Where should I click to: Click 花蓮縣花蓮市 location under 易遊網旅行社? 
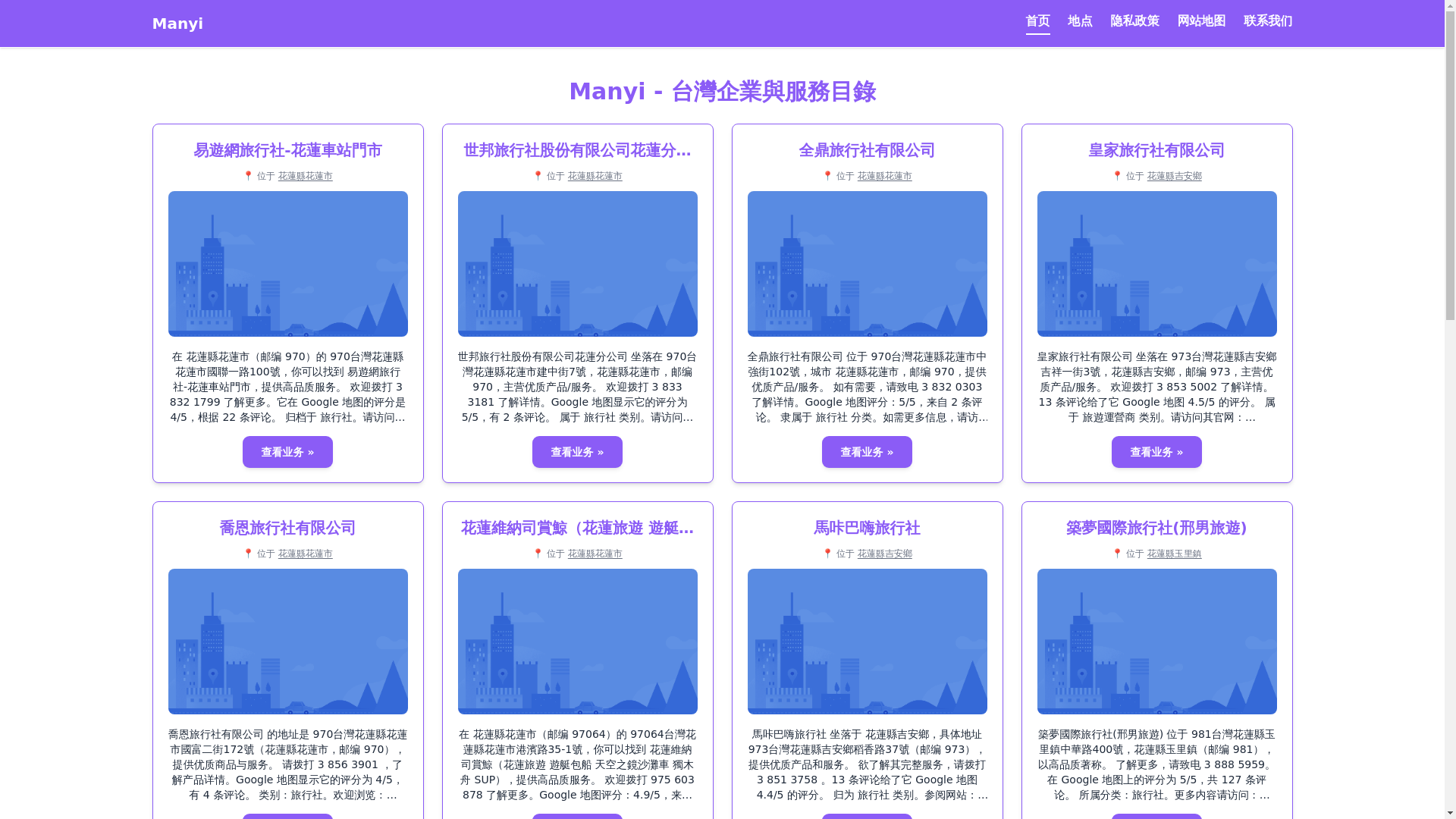tap(305, 176)
